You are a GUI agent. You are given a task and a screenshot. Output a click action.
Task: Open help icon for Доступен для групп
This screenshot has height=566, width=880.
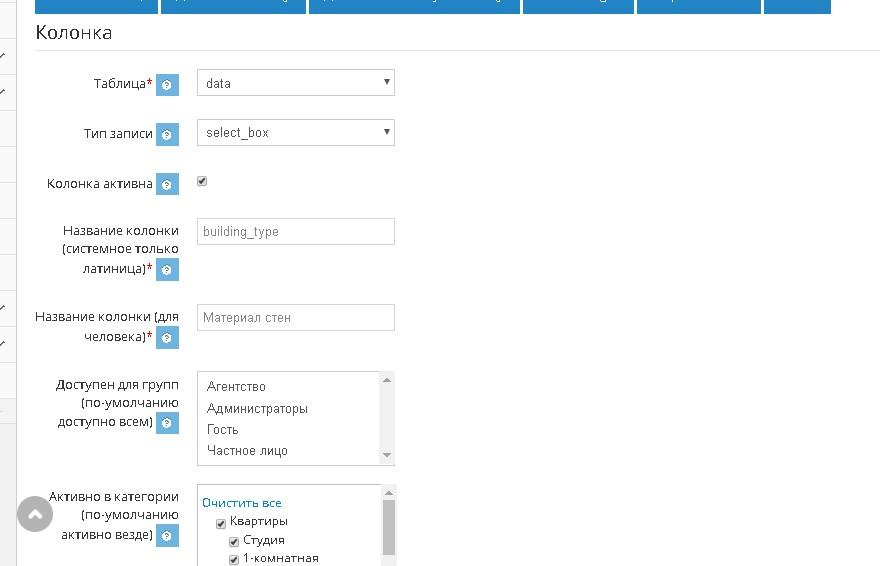click(167, 423)
